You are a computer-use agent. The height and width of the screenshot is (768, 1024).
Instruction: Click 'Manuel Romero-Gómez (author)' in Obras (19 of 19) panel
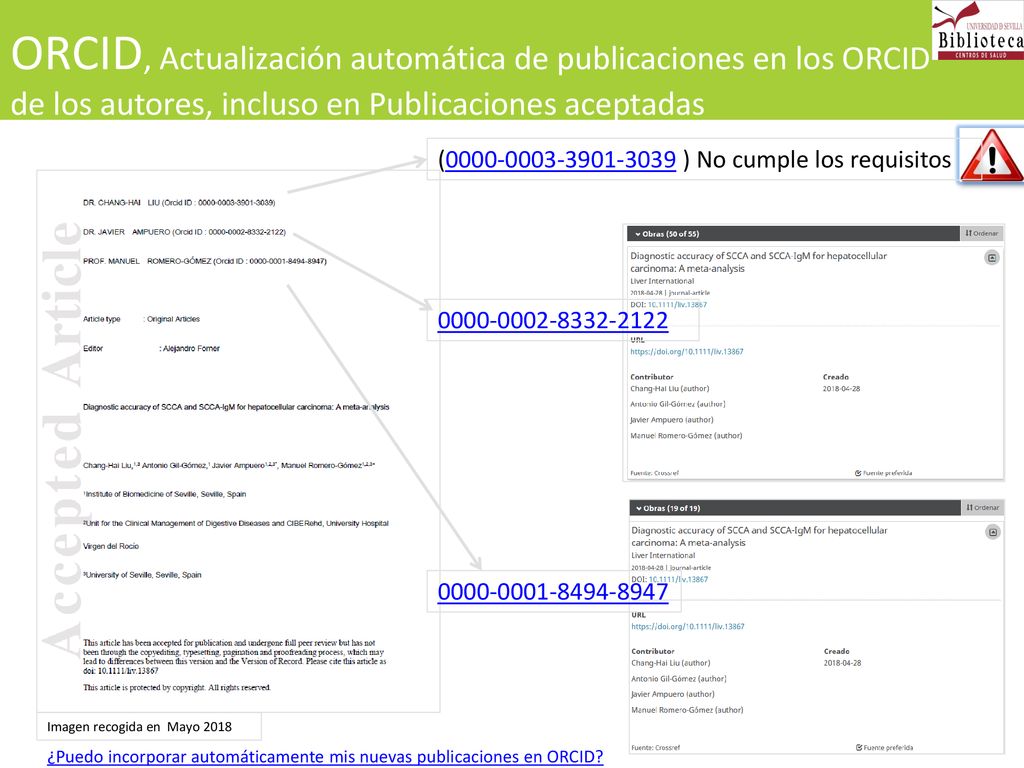(x=687, y=710)
